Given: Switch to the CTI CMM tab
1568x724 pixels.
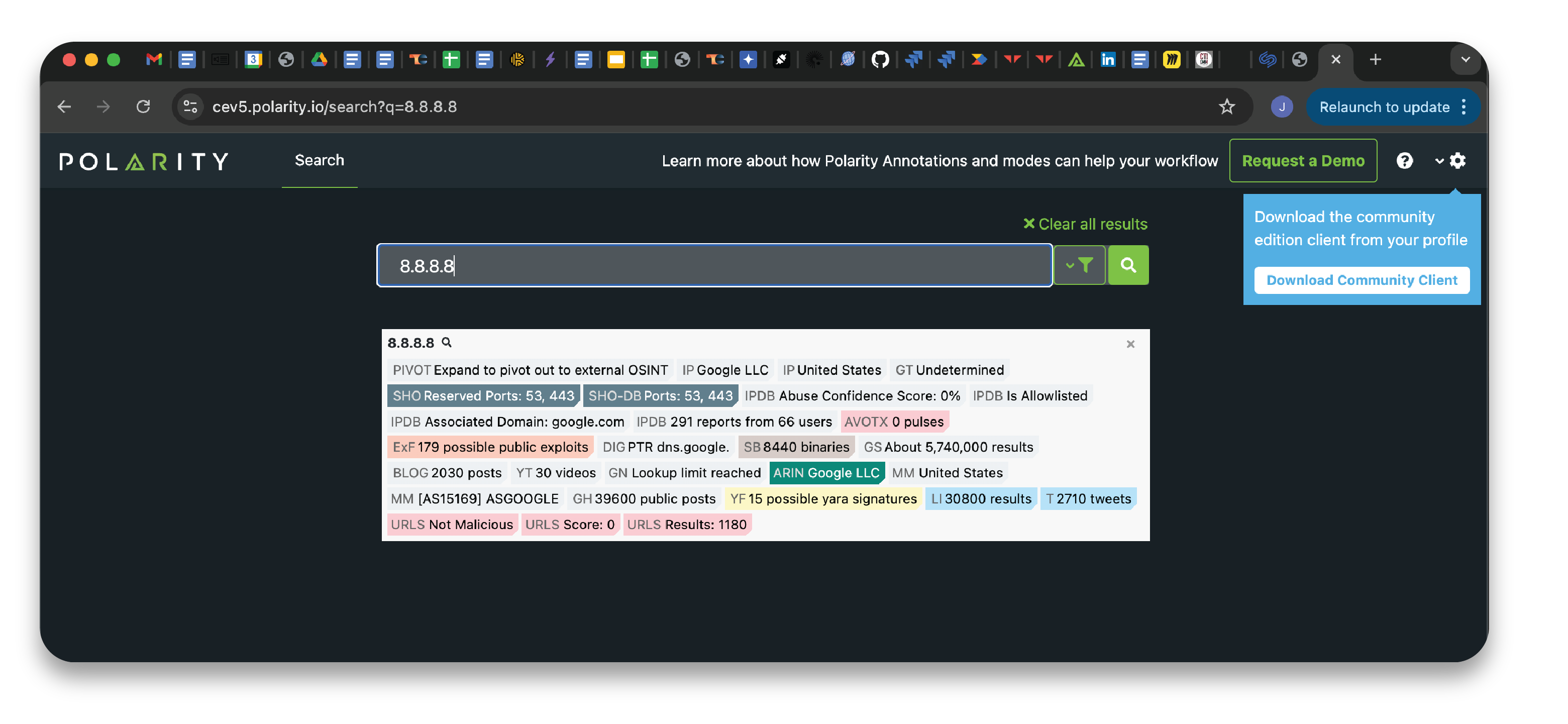Looking at the screenshot, I should tap(1204, 59).
